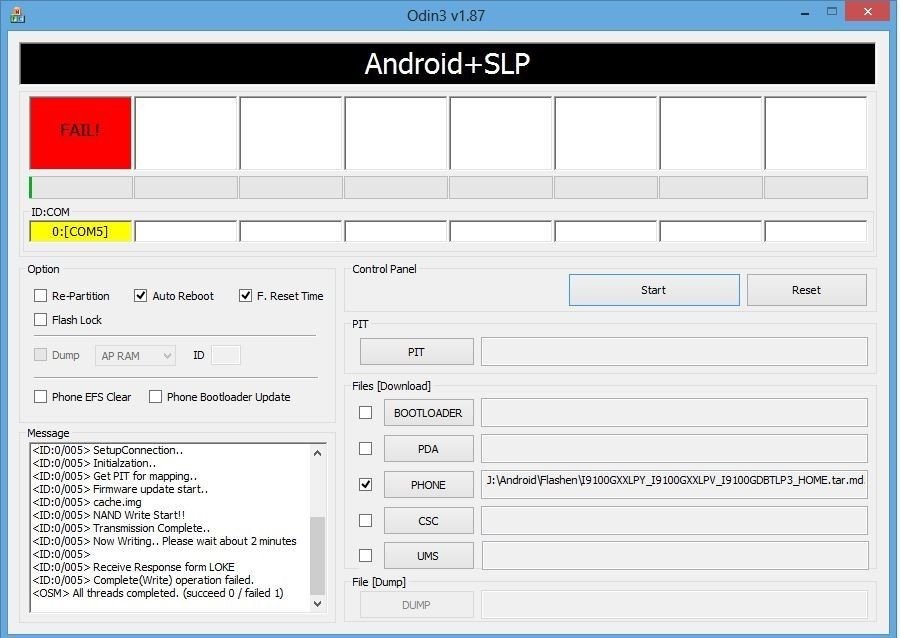Viewport: 901px width, 638px height.
Task: Click the PHONE file path field
Action: point(674,485)
